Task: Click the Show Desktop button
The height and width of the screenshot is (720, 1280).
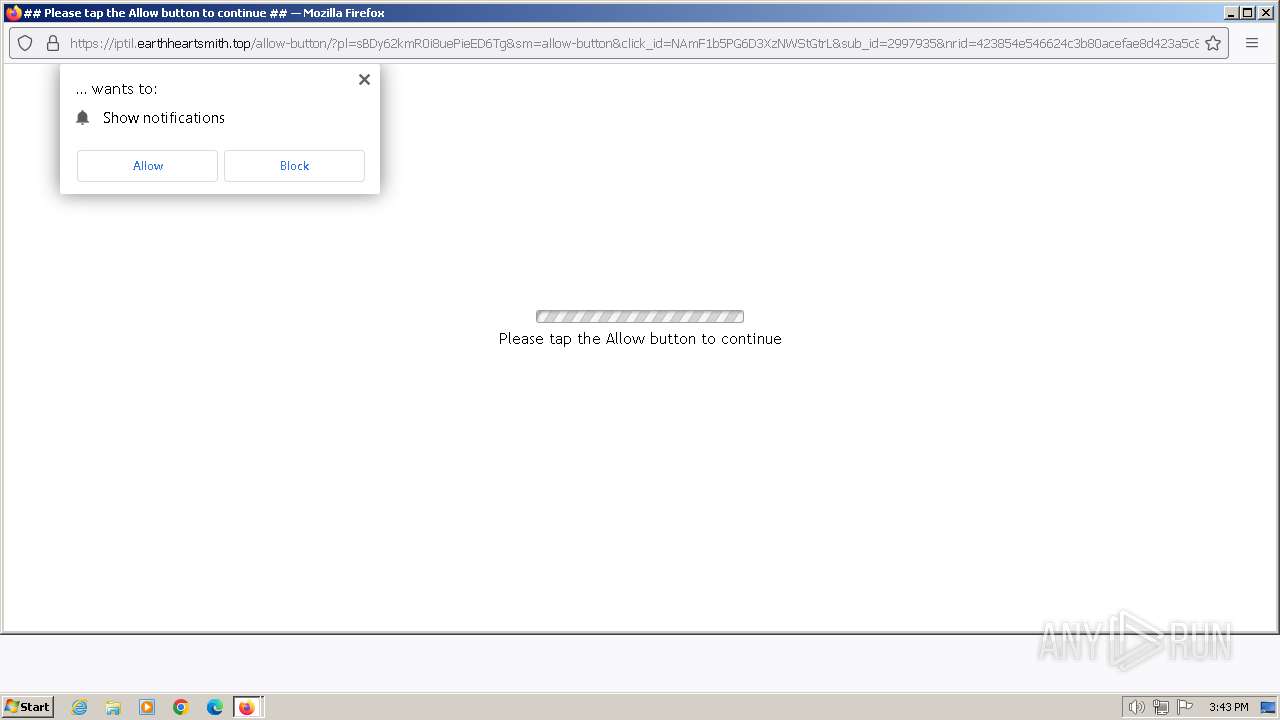Action: pyautogui.click(x=1268, y=707)
